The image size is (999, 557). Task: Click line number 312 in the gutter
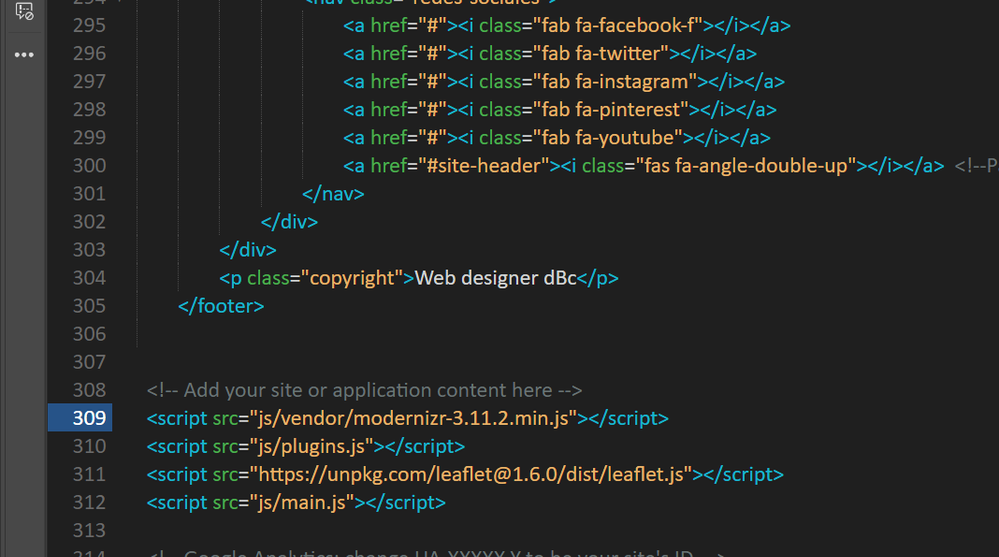[89, 502]
